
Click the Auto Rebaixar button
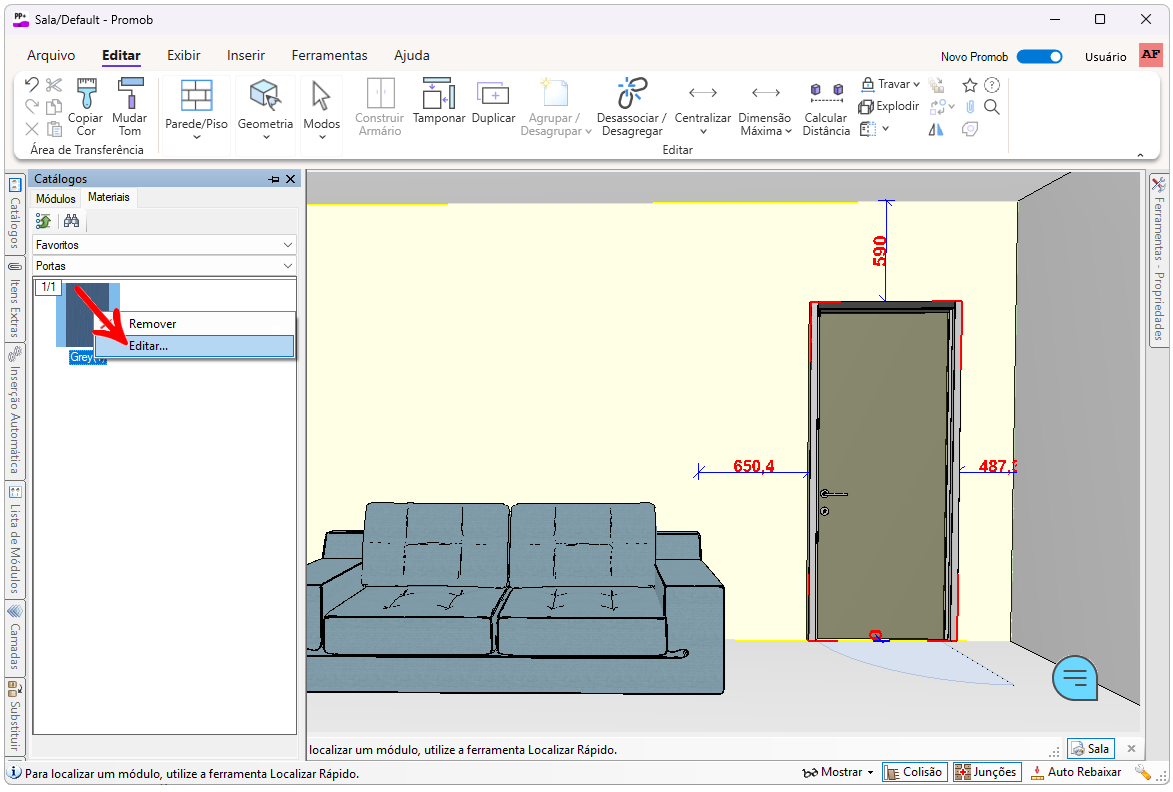[x=1075, y=772]
